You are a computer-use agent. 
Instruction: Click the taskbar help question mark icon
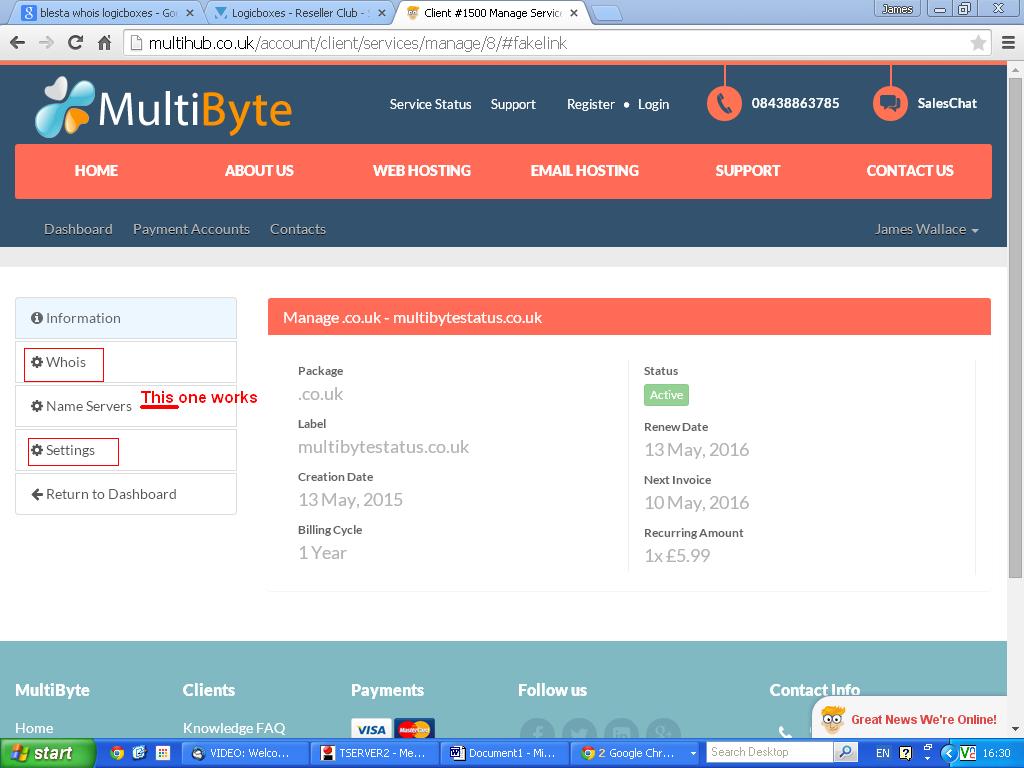(905, 753)
